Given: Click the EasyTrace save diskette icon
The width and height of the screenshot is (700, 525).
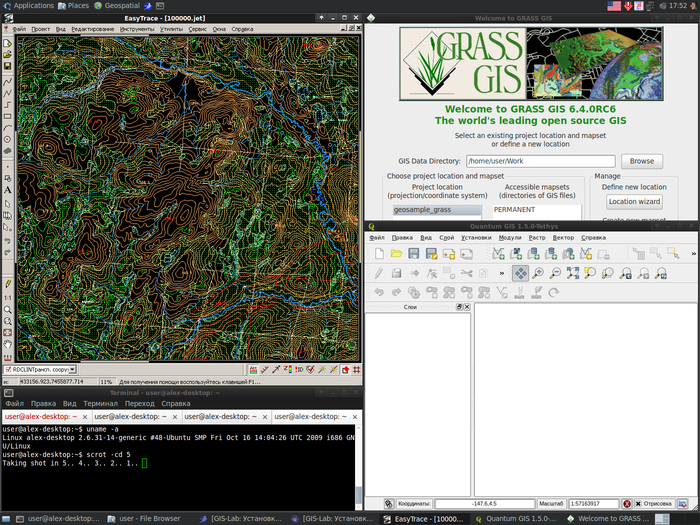Looking at the screenshot, I should pyautogui.click(x=8, y=67).
